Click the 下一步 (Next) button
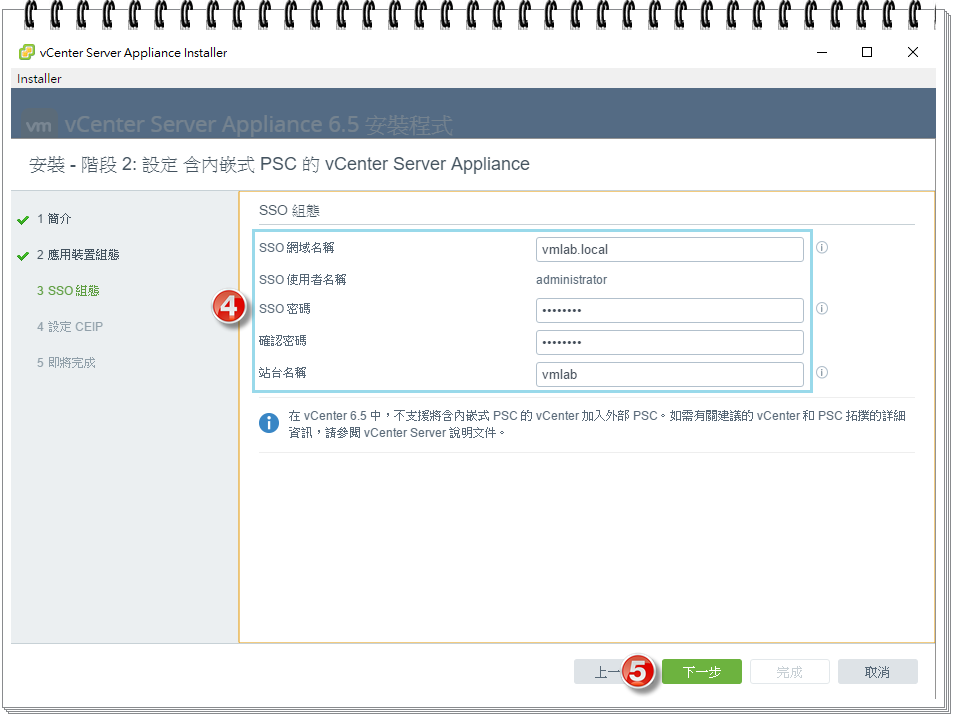Image resolution: width=953 pixels, height=716 pixels. tap(701, 672)
